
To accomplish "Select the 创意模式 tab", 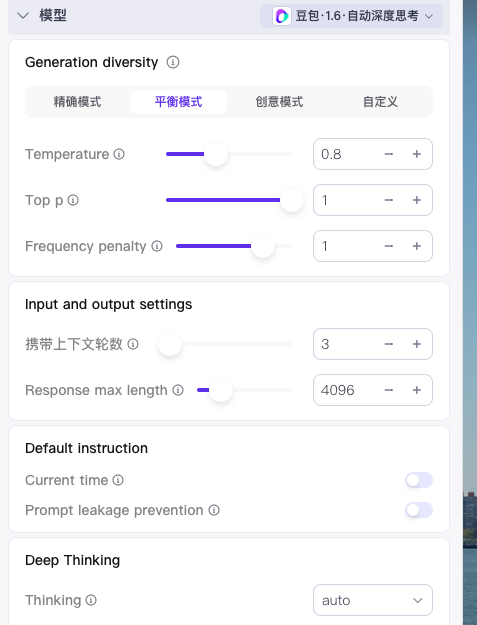I will [279, 102].
